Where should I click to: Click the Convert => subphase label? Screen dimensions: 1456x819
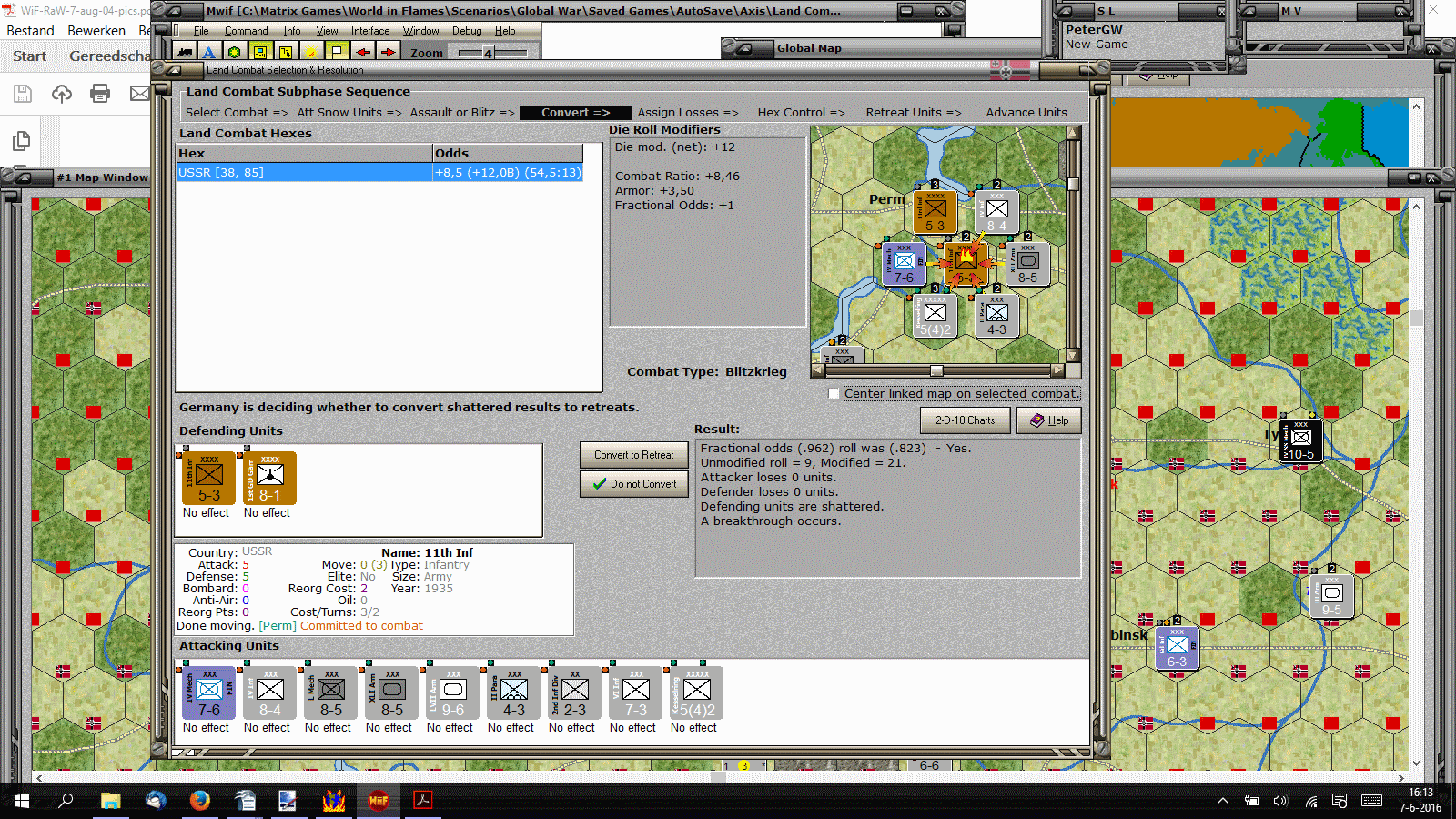575,113
